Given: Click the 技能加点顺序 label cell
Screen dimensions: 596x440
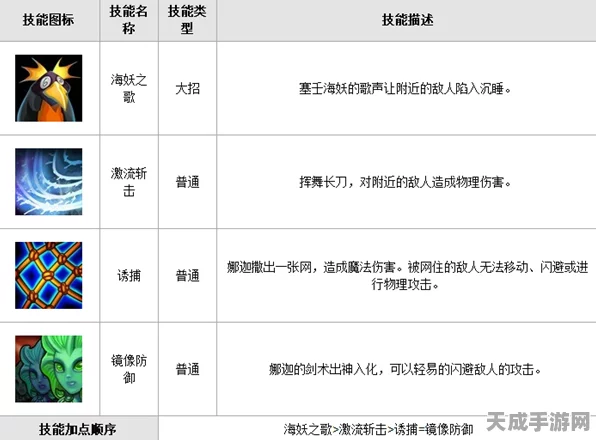Looking at the screenshot, I should click(x=78, y=429).
